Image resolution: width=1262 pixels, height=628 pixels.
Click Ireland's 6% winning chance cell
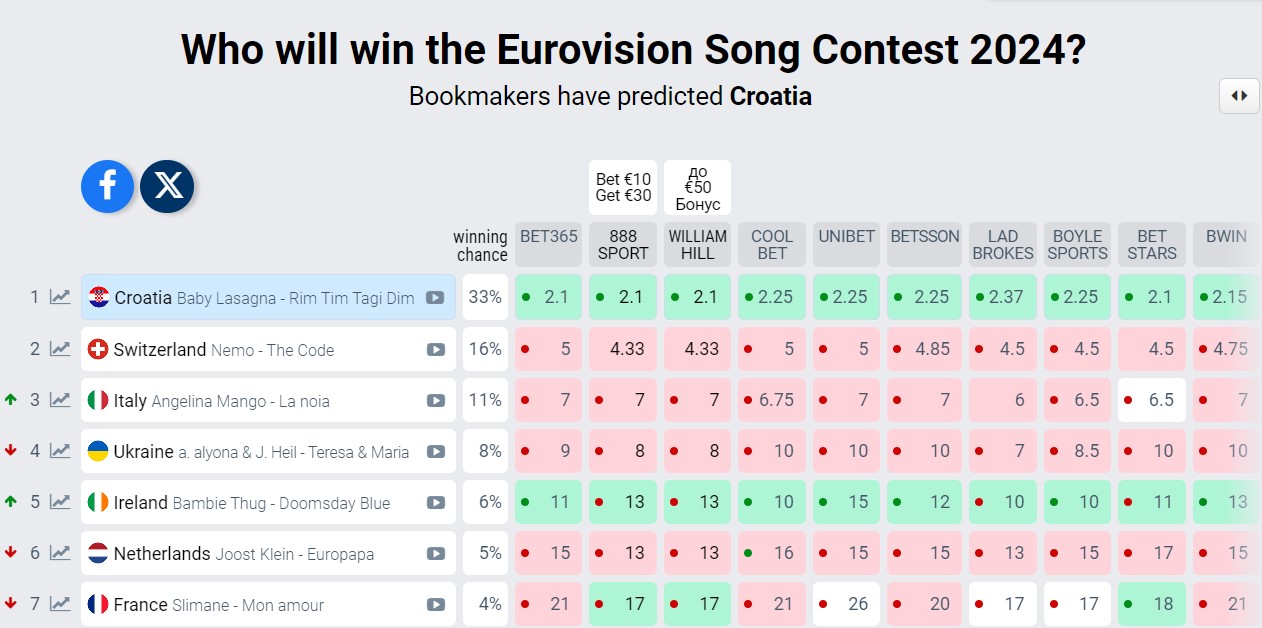[486, 502]
